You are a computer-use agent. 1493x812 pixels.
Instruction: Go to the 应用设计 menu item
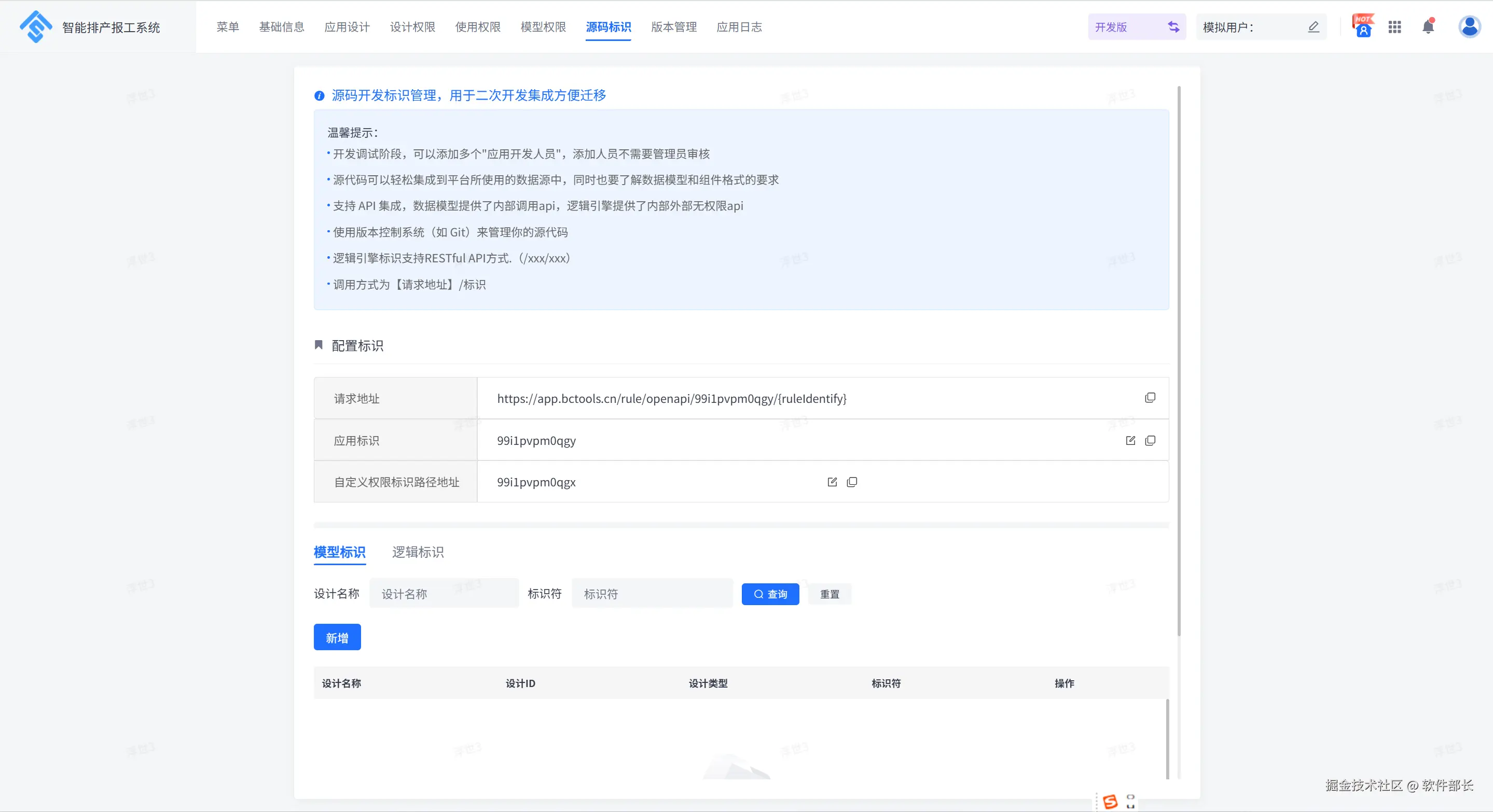(347, 26)
